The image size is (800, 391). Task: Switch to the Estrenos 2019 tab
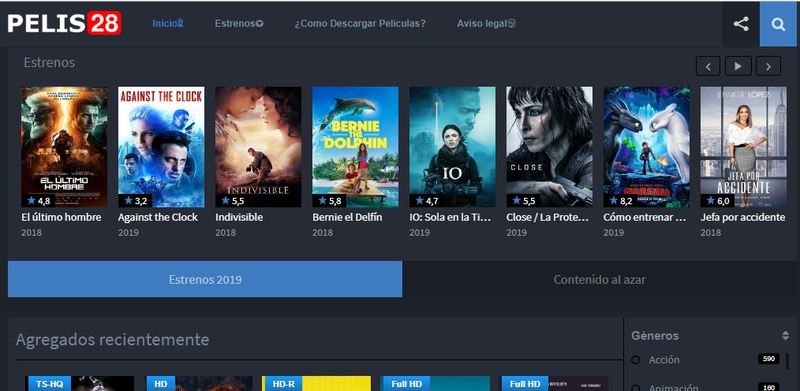[205, 279]
